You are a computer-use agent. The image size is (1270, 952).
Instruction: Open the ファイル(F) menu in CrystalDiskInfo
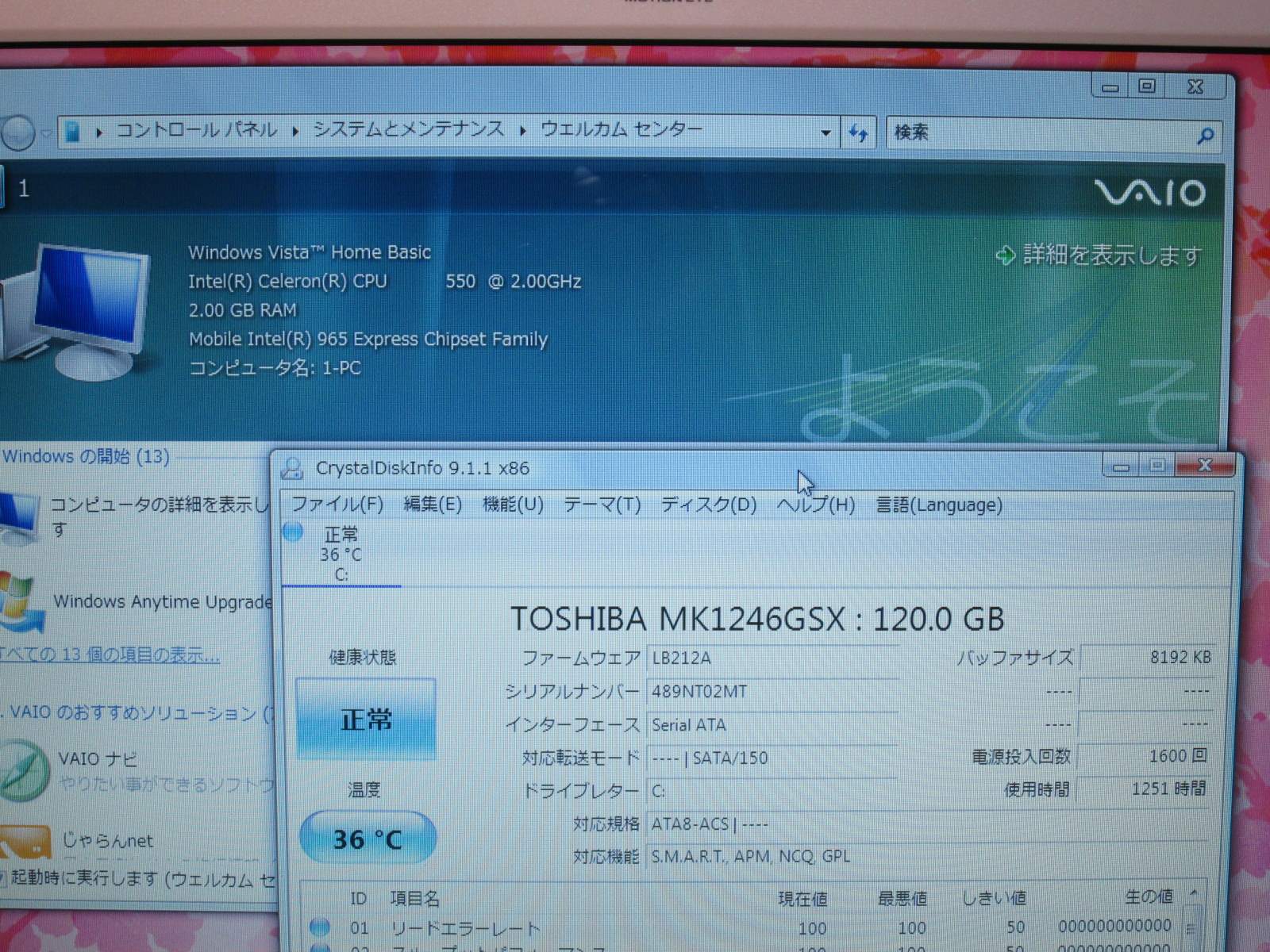[337, 505]
